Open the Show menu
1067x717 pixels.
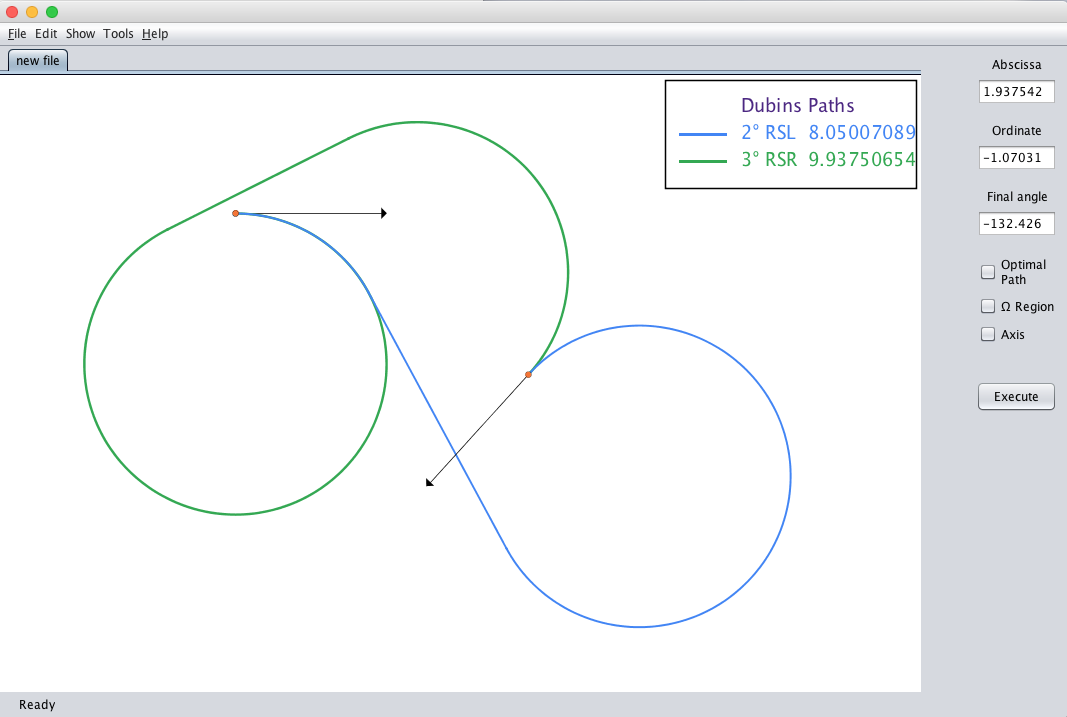tap(80, 33)
